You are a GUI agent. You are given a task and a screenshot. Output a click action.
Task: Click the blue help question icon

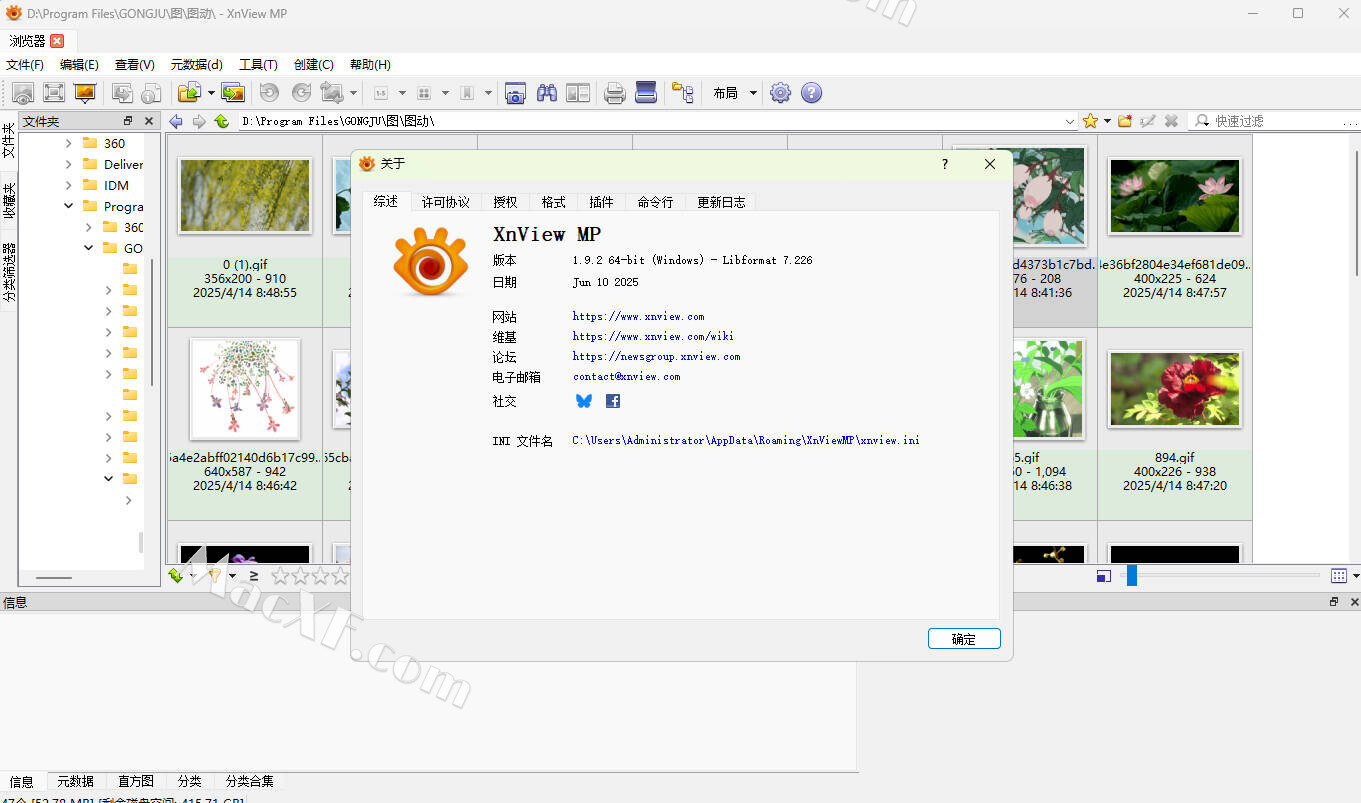coord(812,93)
